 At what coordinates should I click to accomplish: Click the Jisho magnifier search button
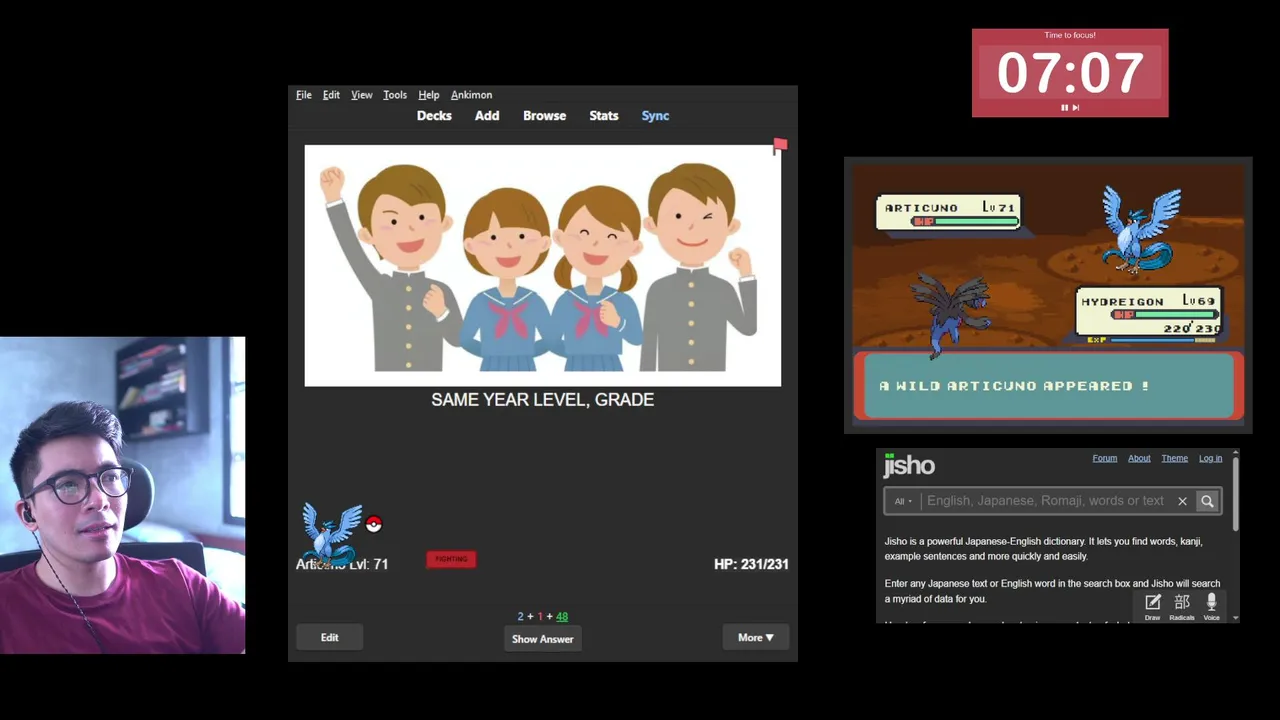coord(1207,501)
